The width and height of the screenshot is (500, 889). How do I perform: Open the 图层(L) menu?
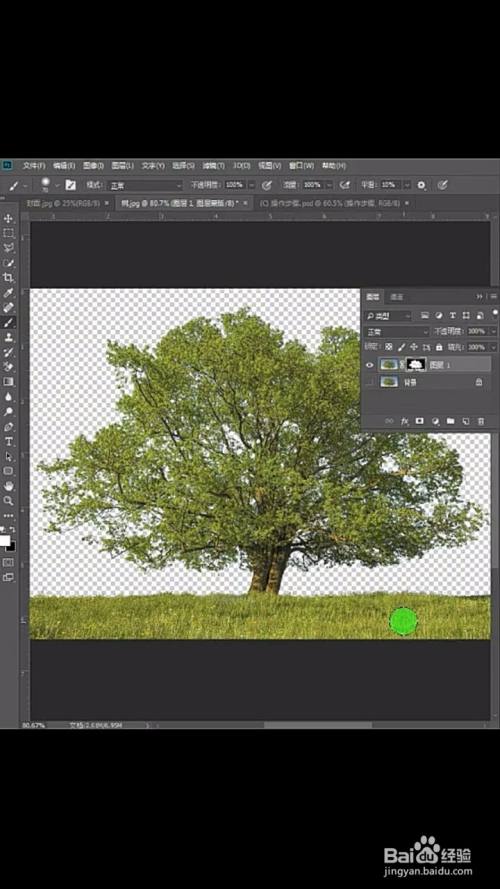pos(122,166)
